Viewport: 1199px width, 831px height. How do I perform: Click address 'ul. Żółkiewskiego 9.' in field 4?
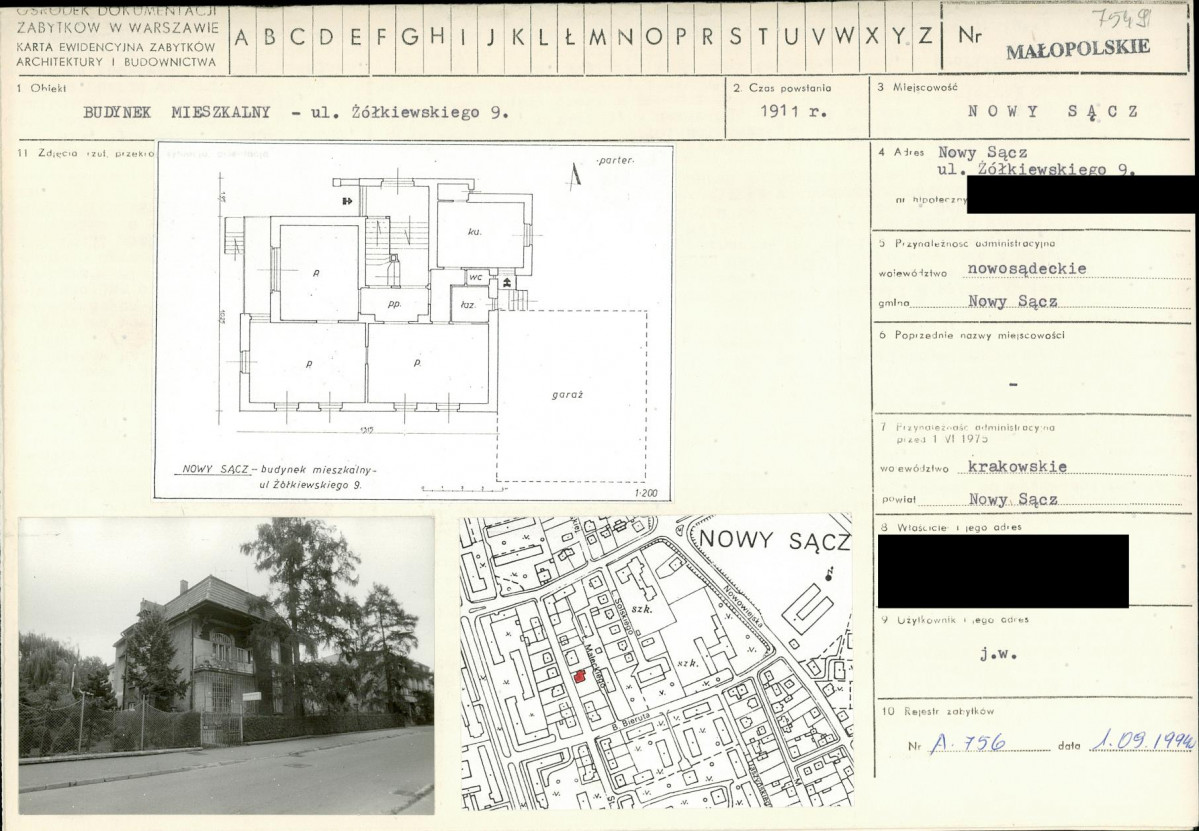click(x=1036, y=169)
